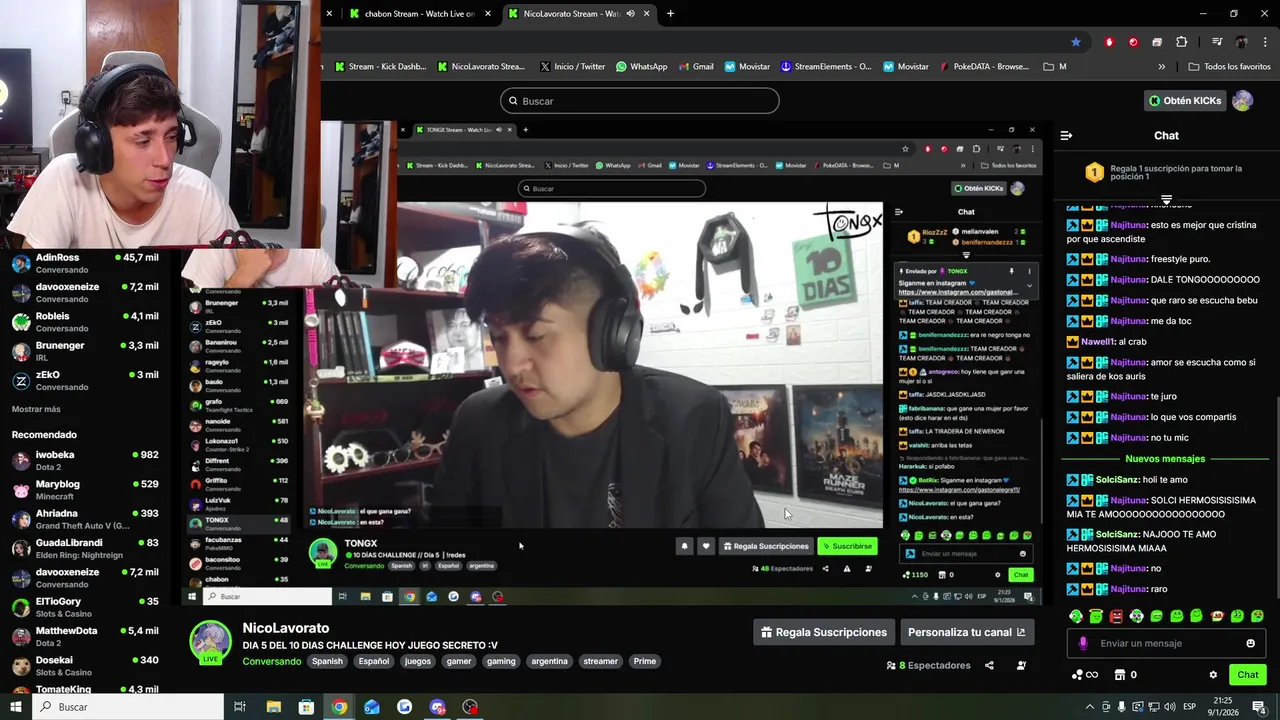Open the gift shop counter icon
Viewport: 1280px width, 720px height.
1126,675
